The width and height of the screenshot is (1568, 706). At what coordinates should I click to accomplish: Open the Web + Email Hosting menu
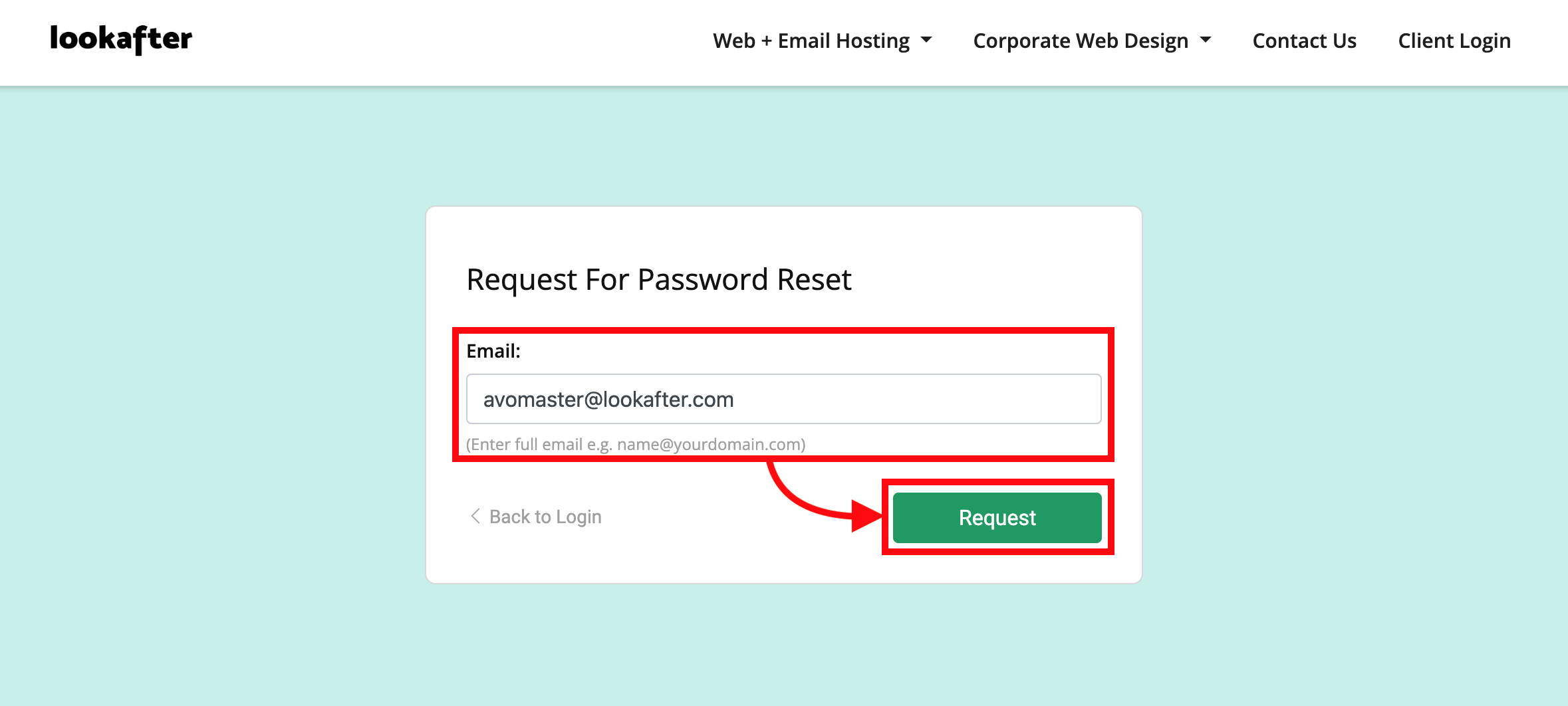tap(811, 41)
